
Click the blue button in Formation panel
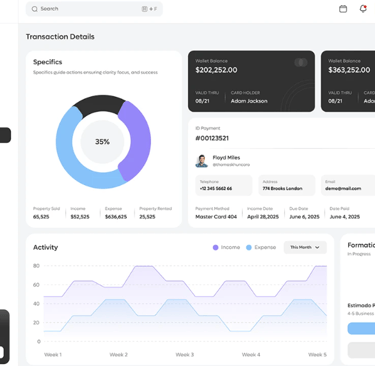(361, 328)
